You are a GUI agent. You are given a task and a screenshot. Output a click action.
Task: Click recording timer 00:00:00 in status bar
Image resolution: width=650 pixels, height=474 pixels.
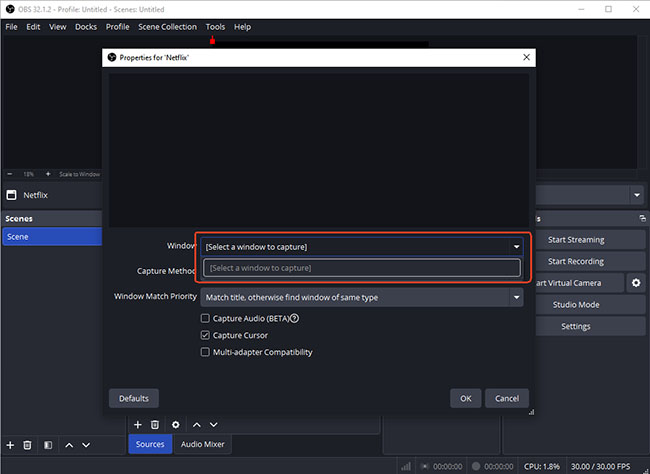tap(499, 467)
